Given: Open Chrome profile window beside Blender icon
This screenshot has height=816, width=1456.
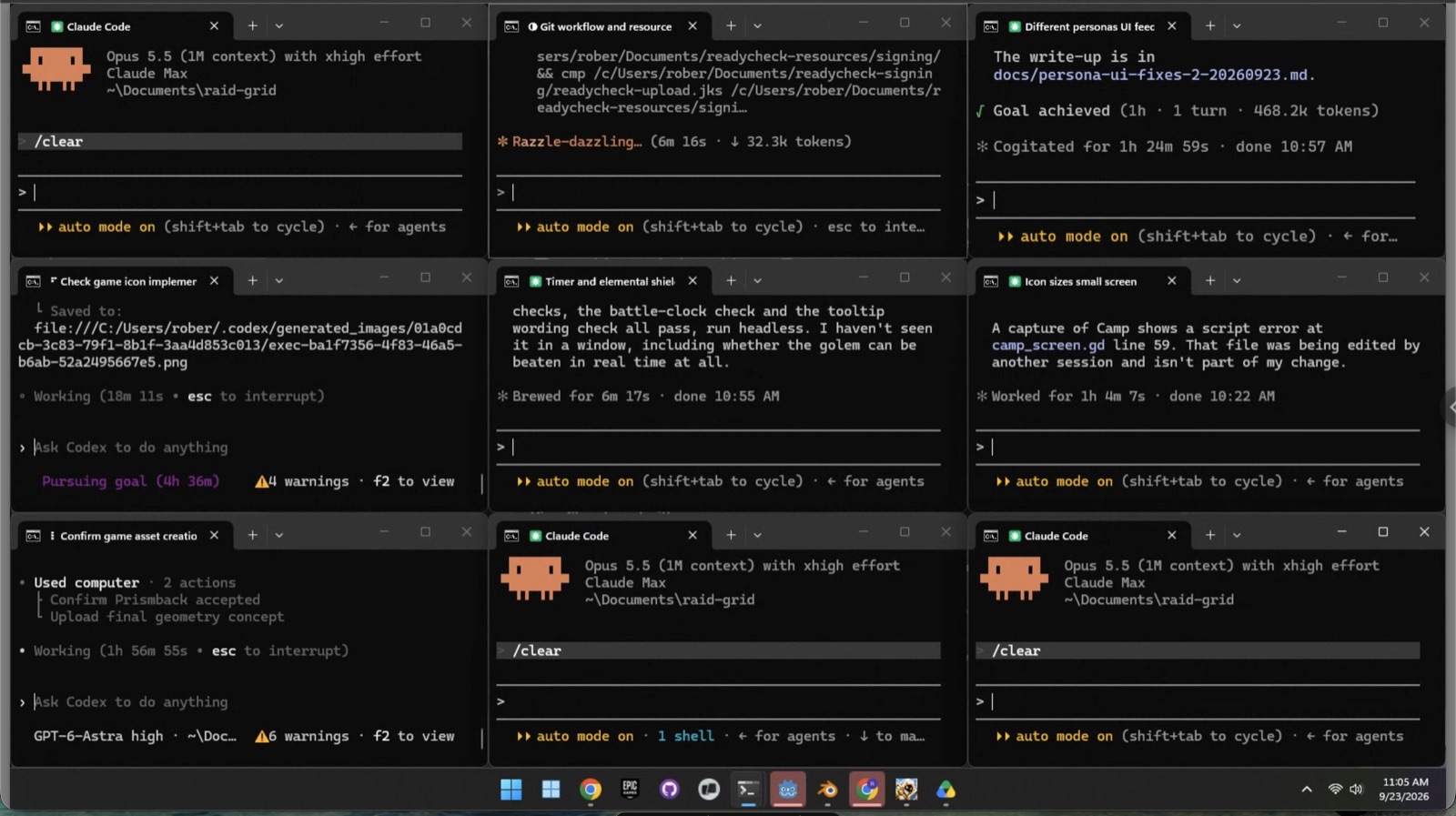Looking at the screenshot, I should (x=867, y=790).
